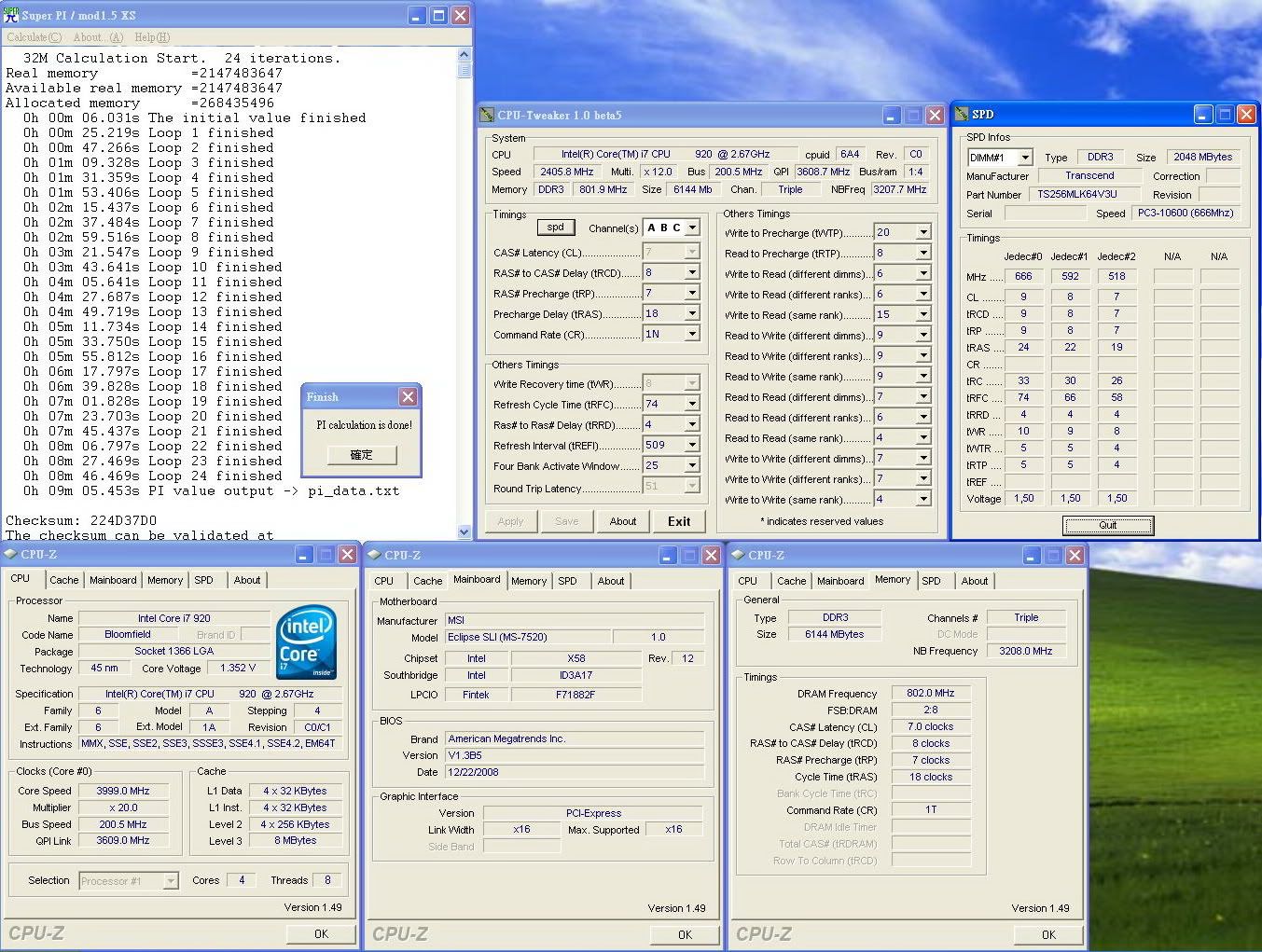This screenshot has width=1262, height=952.
Task: Click the spd button in CPU-Tweaker Timings
Action: pos(555,227)
